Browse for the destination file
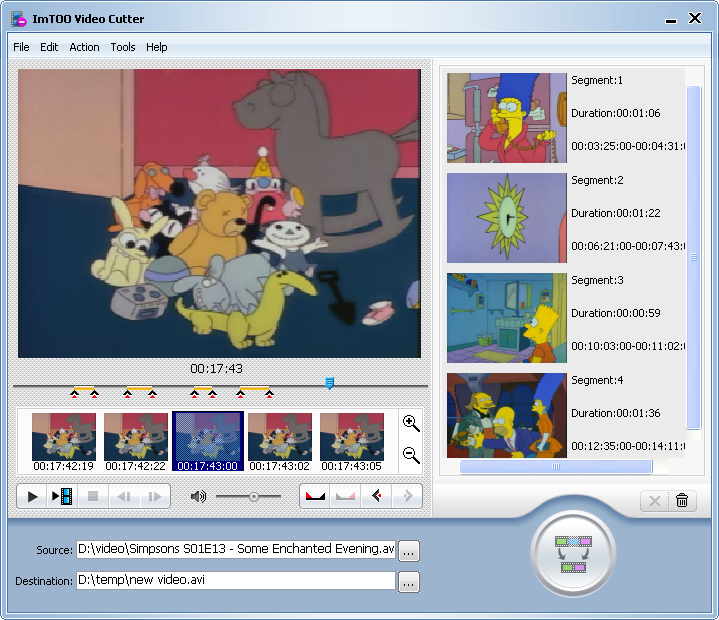Screen dimensions: 719x620 [409, 581]
